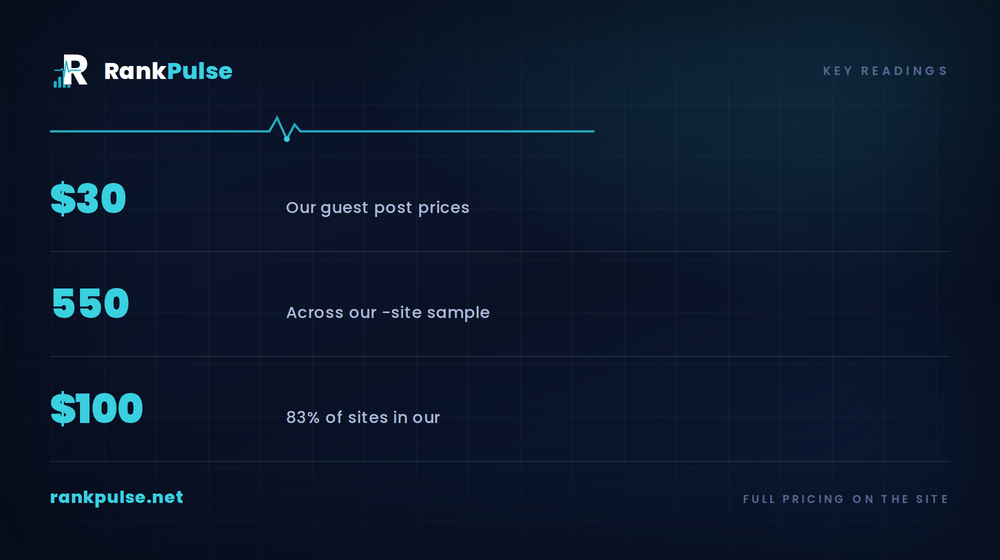The height and width of the screenshot is (560, 1000).
Task: Click the RankPulse brand name text
Action: pos(168,71)
